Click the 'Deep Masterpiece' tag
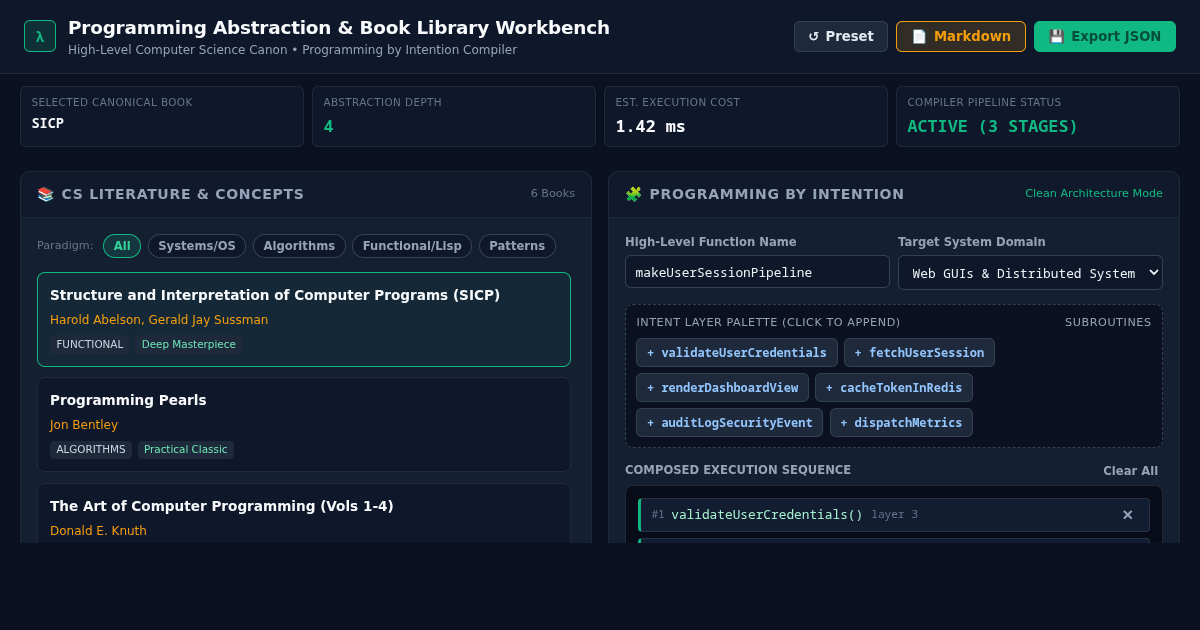This screenshot has width=1200, height=630. [189, 345]
